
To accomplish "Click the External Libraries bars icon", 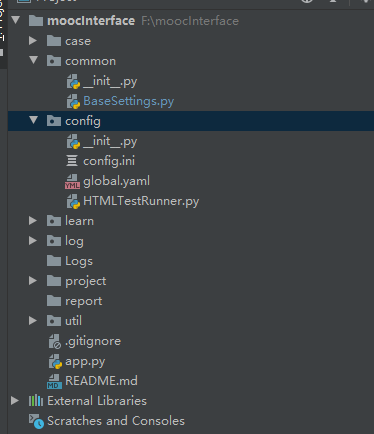I will coord(36,401).
